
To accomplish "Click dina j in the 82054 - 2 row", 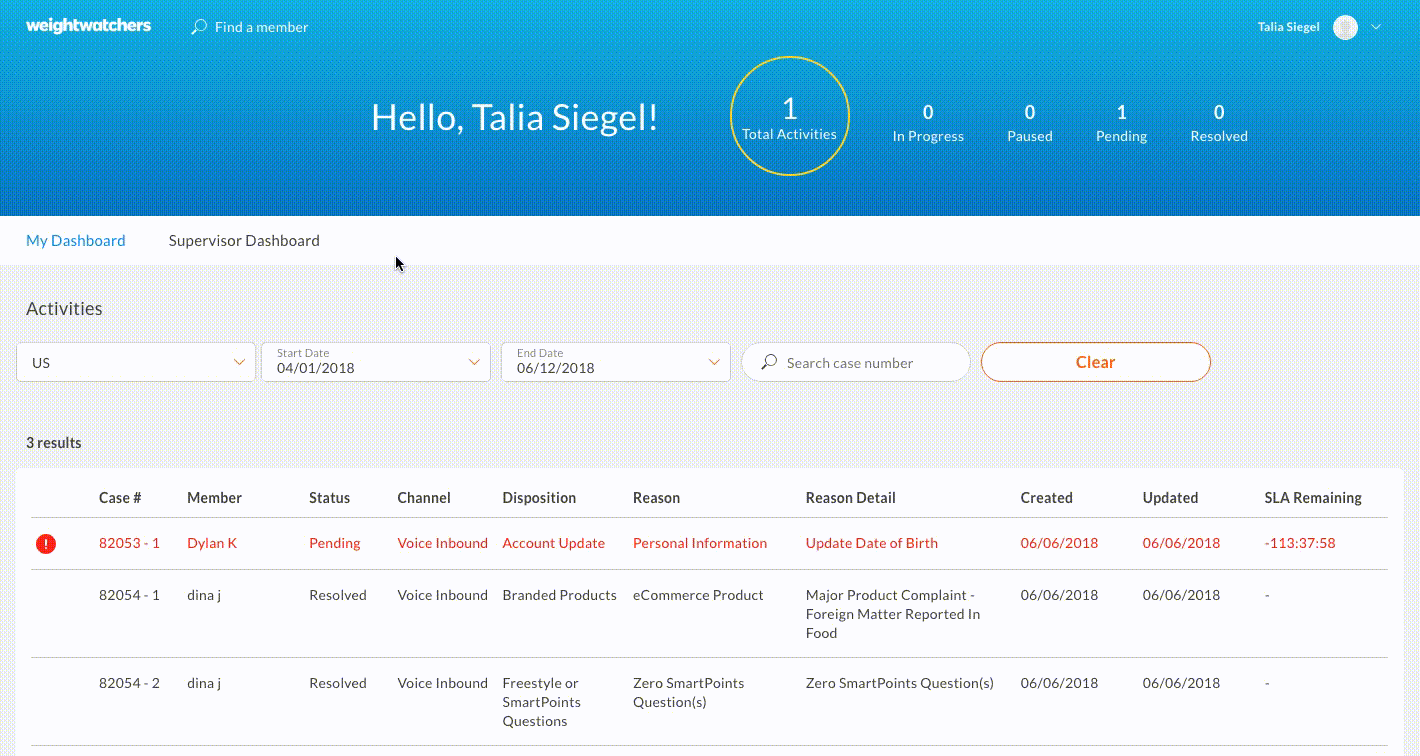I will pyautogui.click(x=204, y=683).
